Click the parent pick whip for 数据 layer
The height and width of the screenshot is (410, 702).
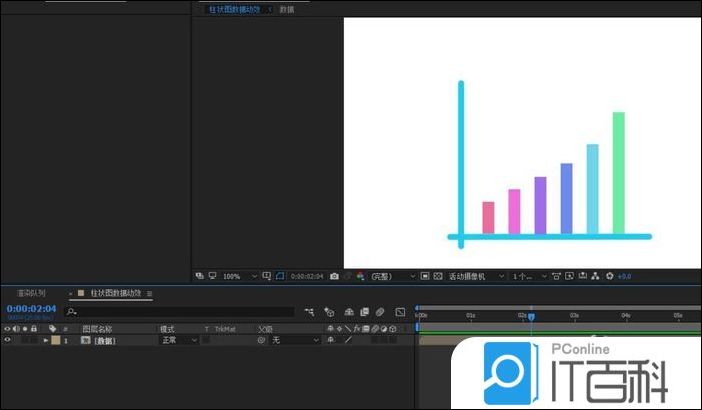(x=261, y=341)
